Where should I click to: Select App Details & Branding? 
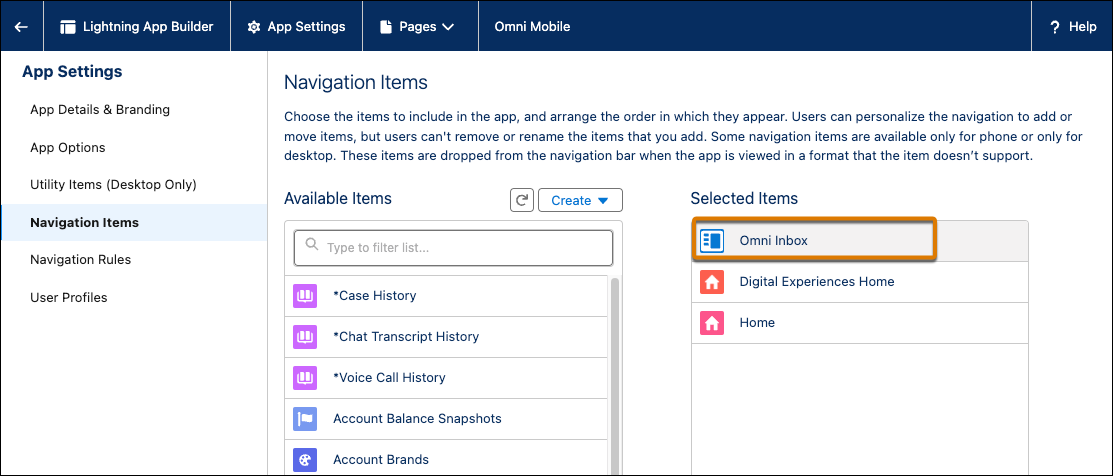100,110
